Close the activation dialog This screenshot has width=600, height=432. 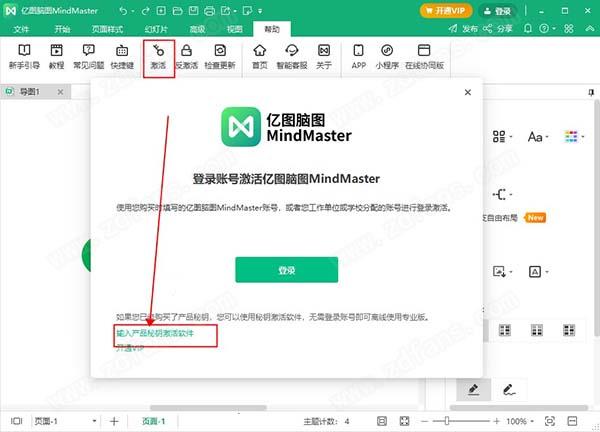468,92
